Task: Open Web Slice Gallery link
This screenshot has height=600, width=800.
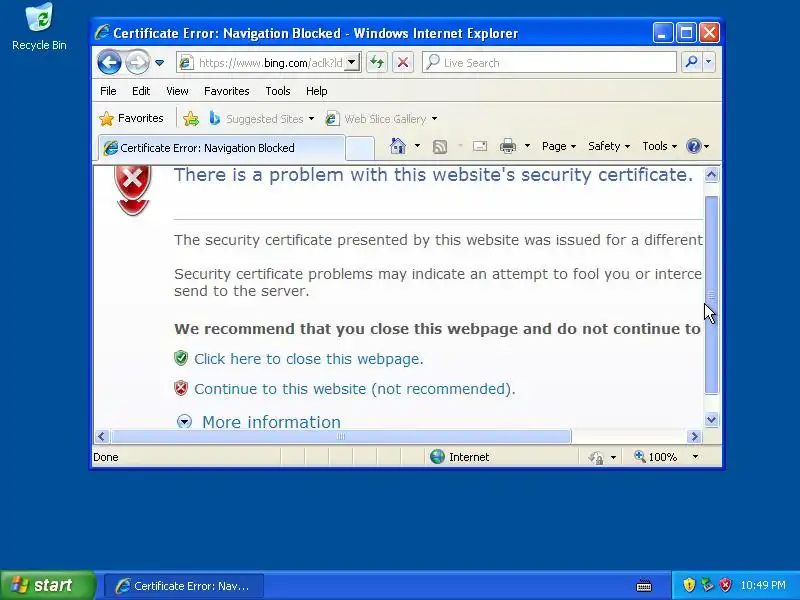Action: pyautogui.click(x=382, y=119)
